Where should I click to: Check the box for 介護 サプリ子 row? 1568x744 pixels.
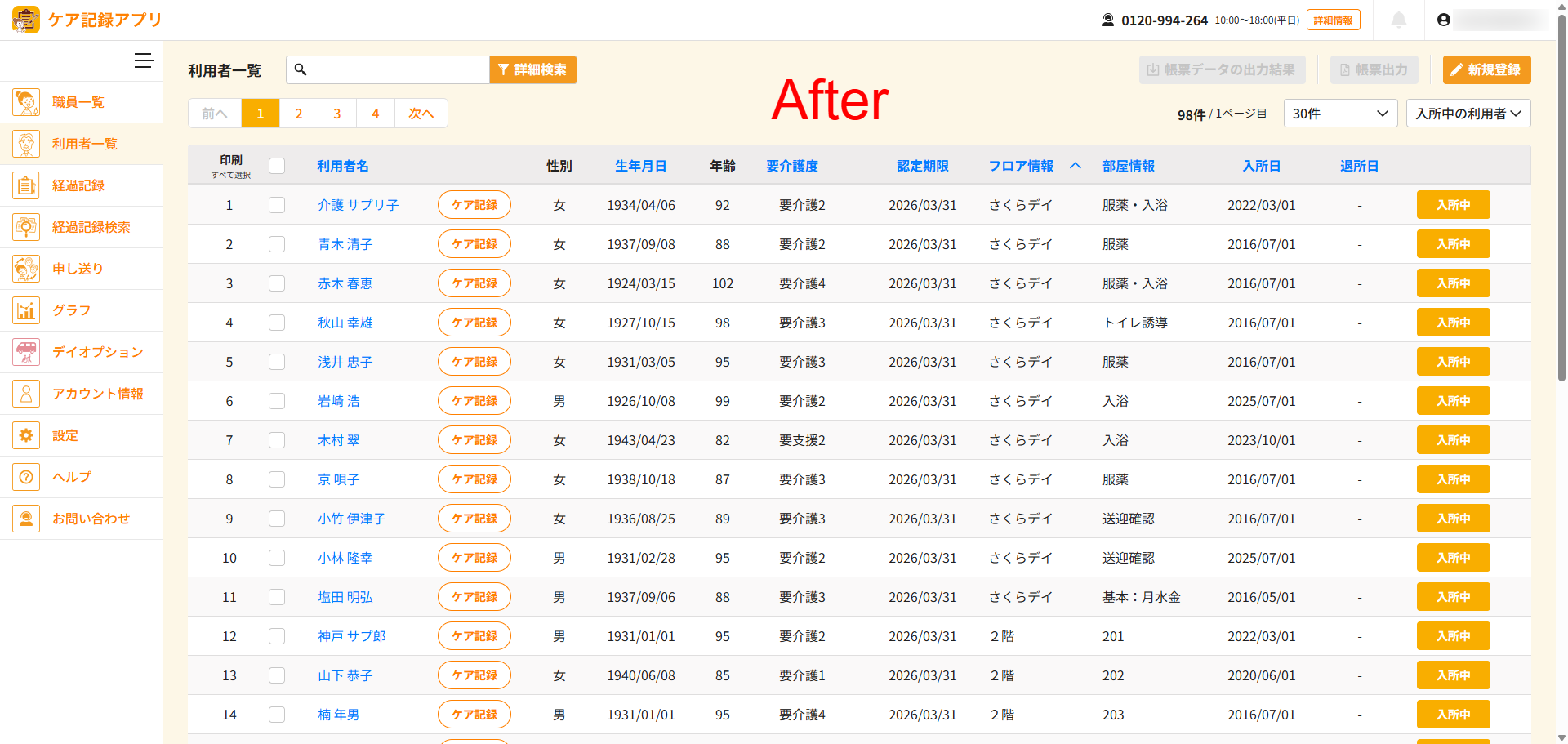click(277, 205)
